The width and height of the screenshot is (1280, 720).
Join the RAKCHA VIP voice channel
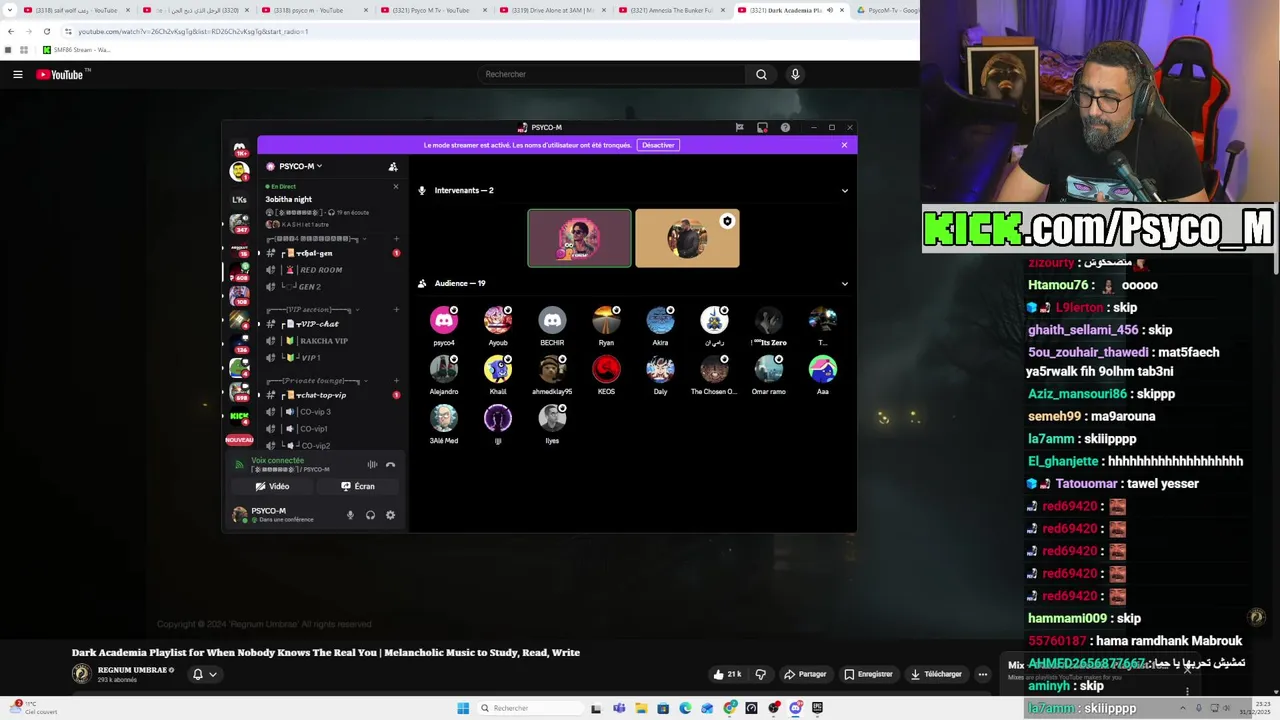pyautogui.click(x=332, y=341)
